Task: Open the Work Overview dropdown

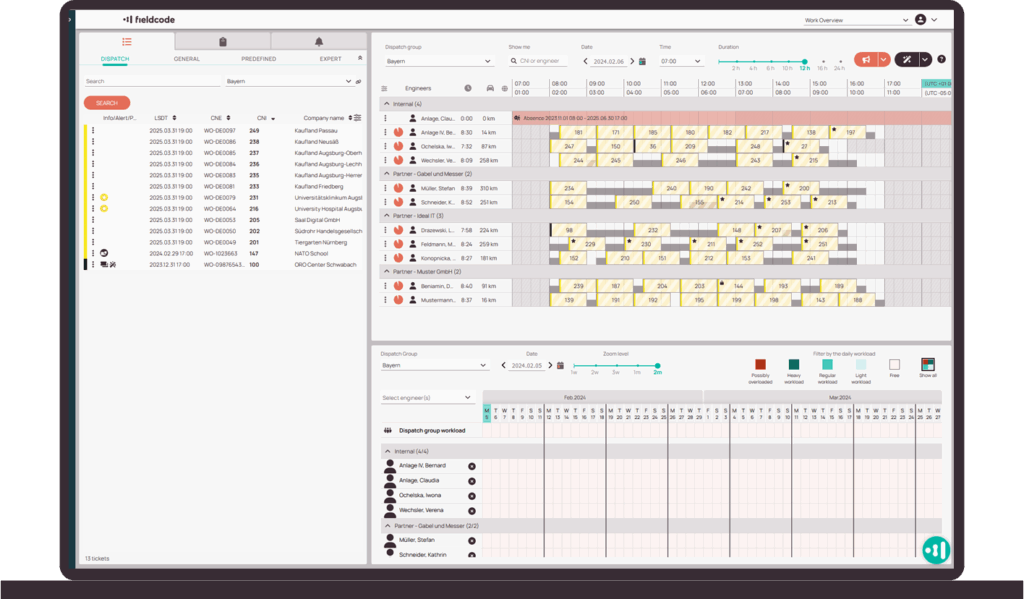Action: point(855,19)
